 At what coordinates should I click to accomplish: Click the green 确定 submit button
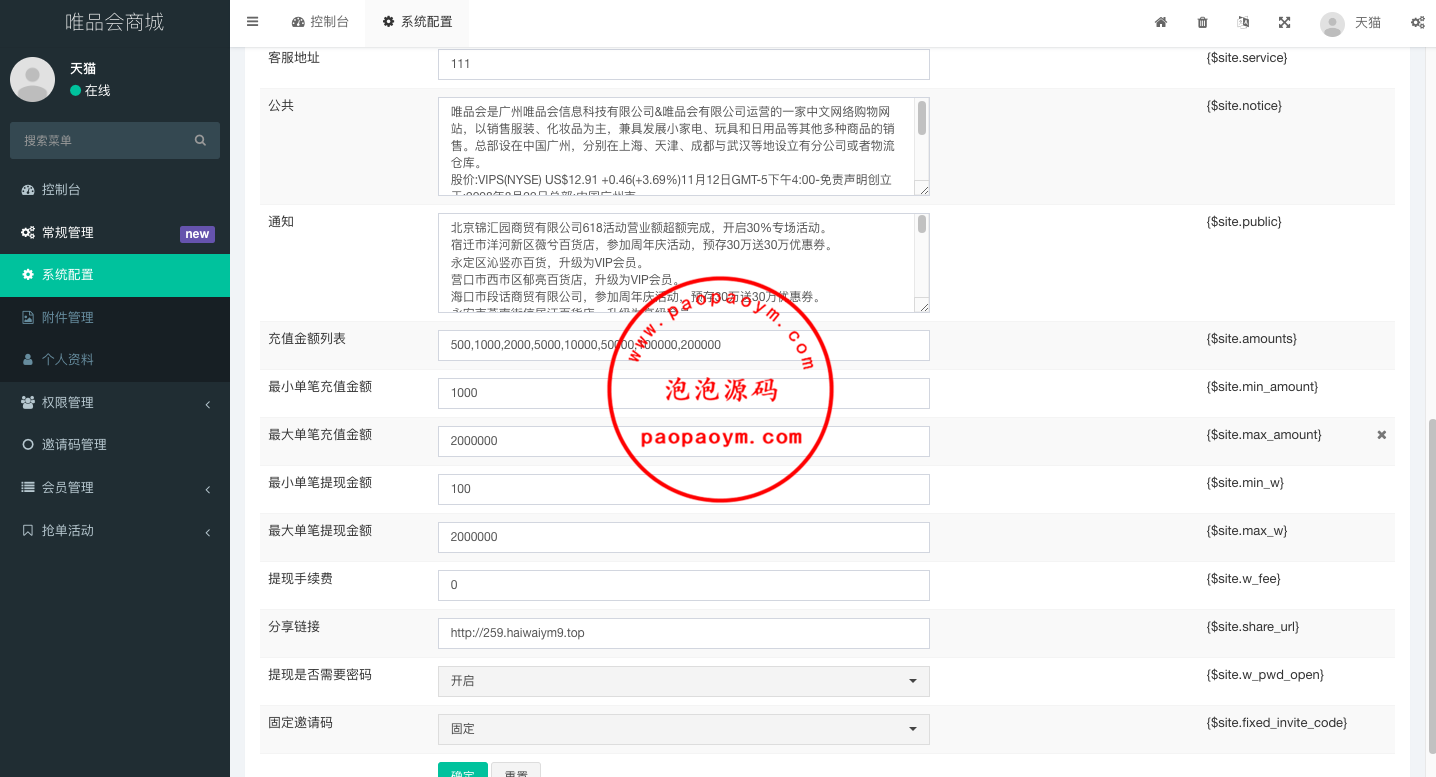[462, 770]
